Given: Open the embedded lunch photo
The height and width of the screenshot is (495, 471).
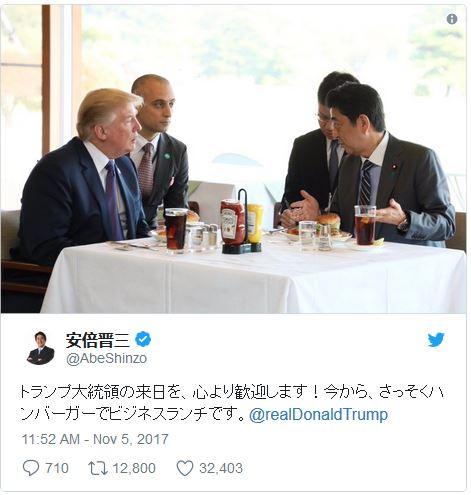Looking at the screenshot, I should point(233,159).
